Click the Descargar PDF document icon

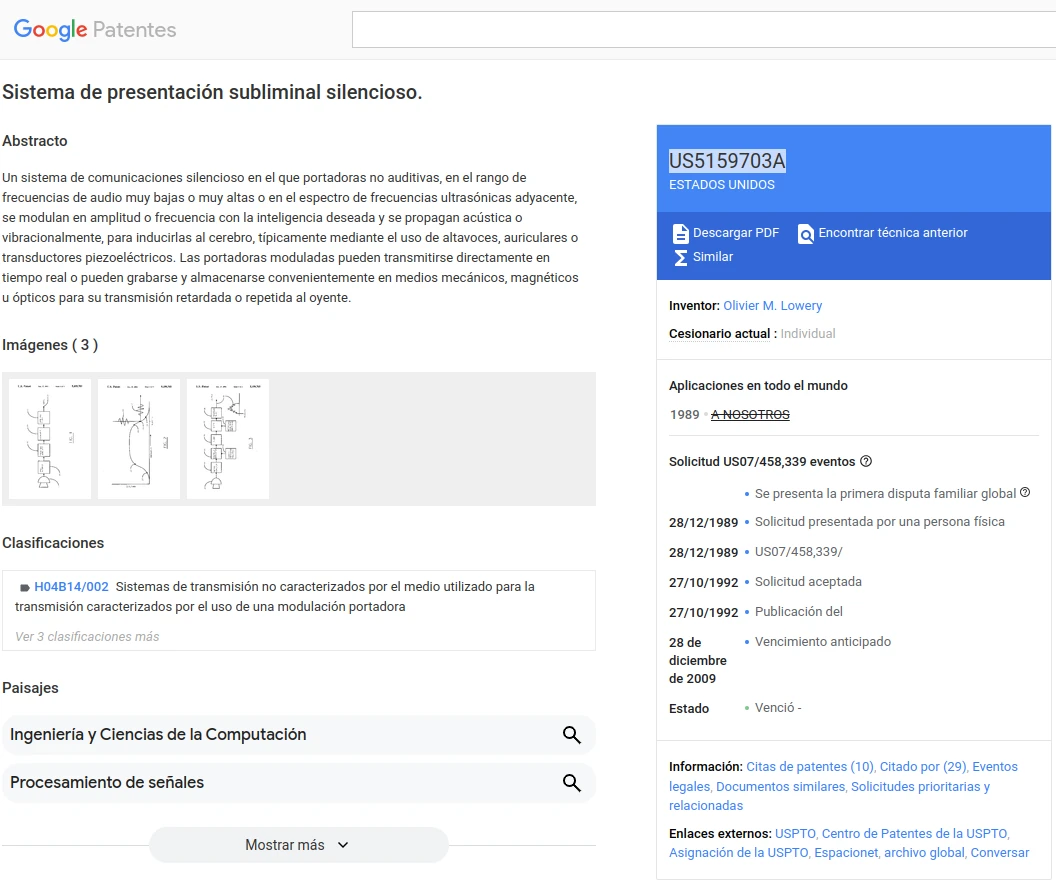[x=680, y=233]
